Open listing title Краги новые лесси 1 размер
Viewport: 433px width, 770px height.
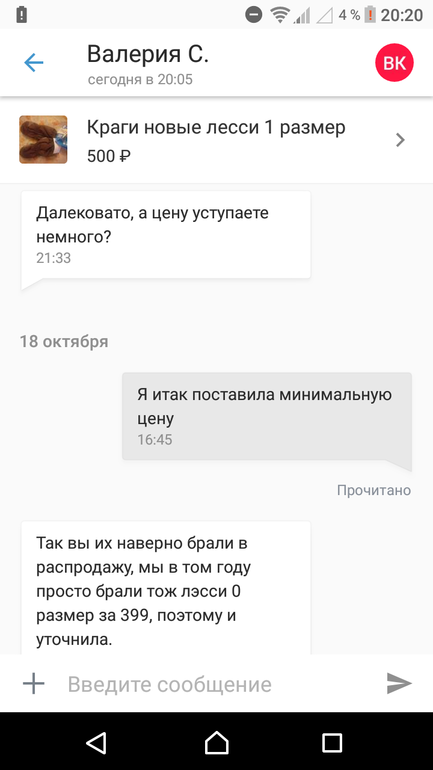[216, 127]
